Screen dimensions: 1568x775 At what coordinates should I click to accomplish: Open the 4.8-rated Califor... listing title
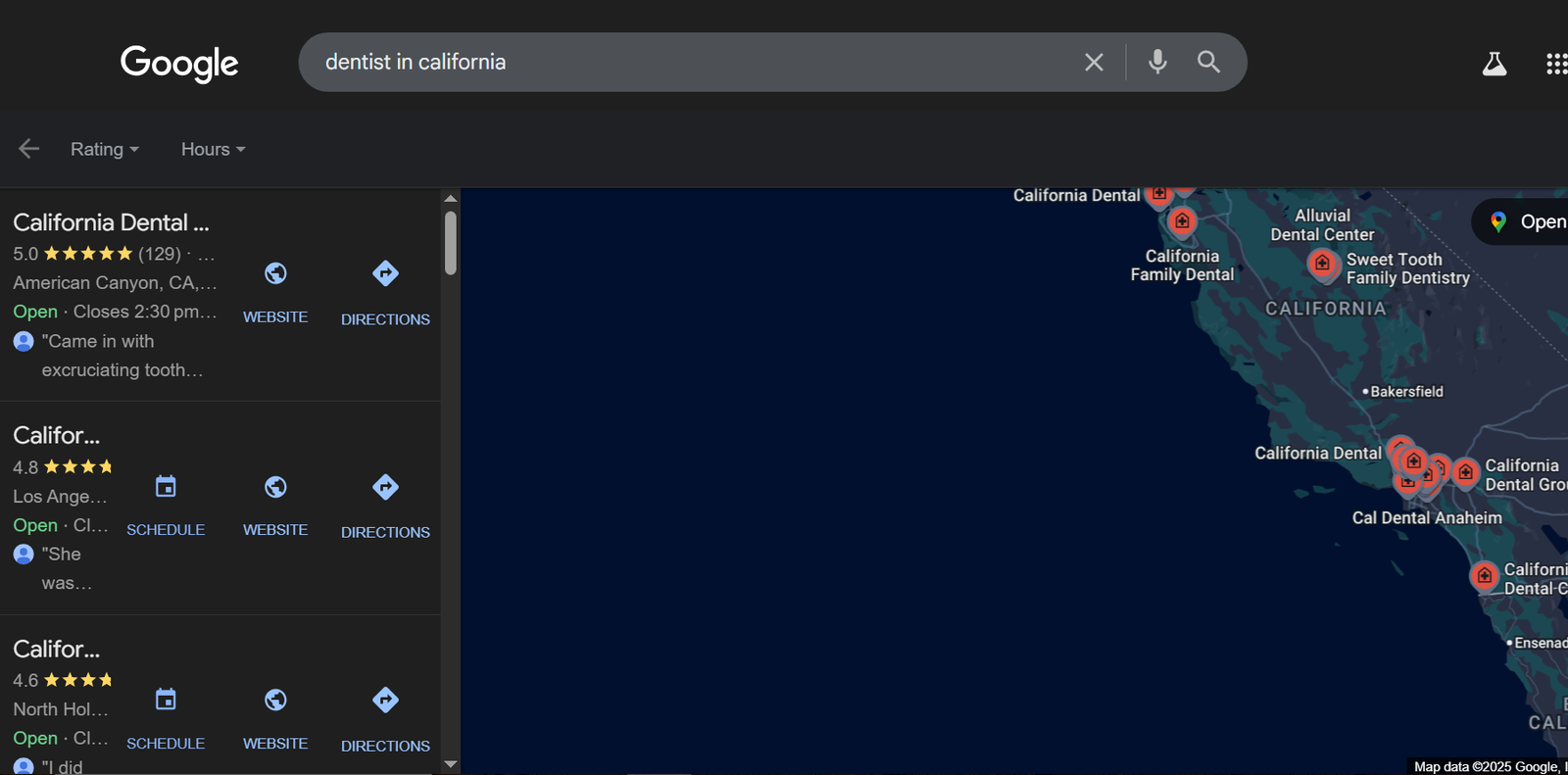57,435
